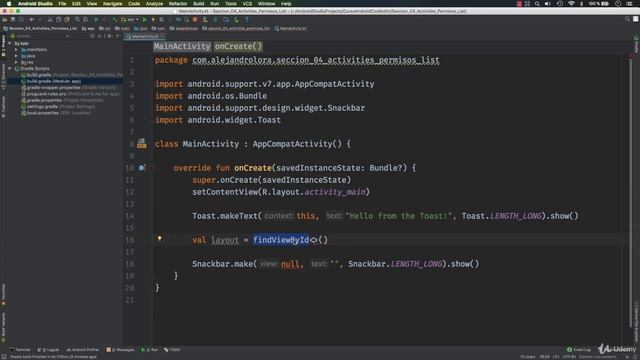Click the Undo arrow toolbar icon
The height and width of the screenshot is (360, 640).
click(31, 19)
